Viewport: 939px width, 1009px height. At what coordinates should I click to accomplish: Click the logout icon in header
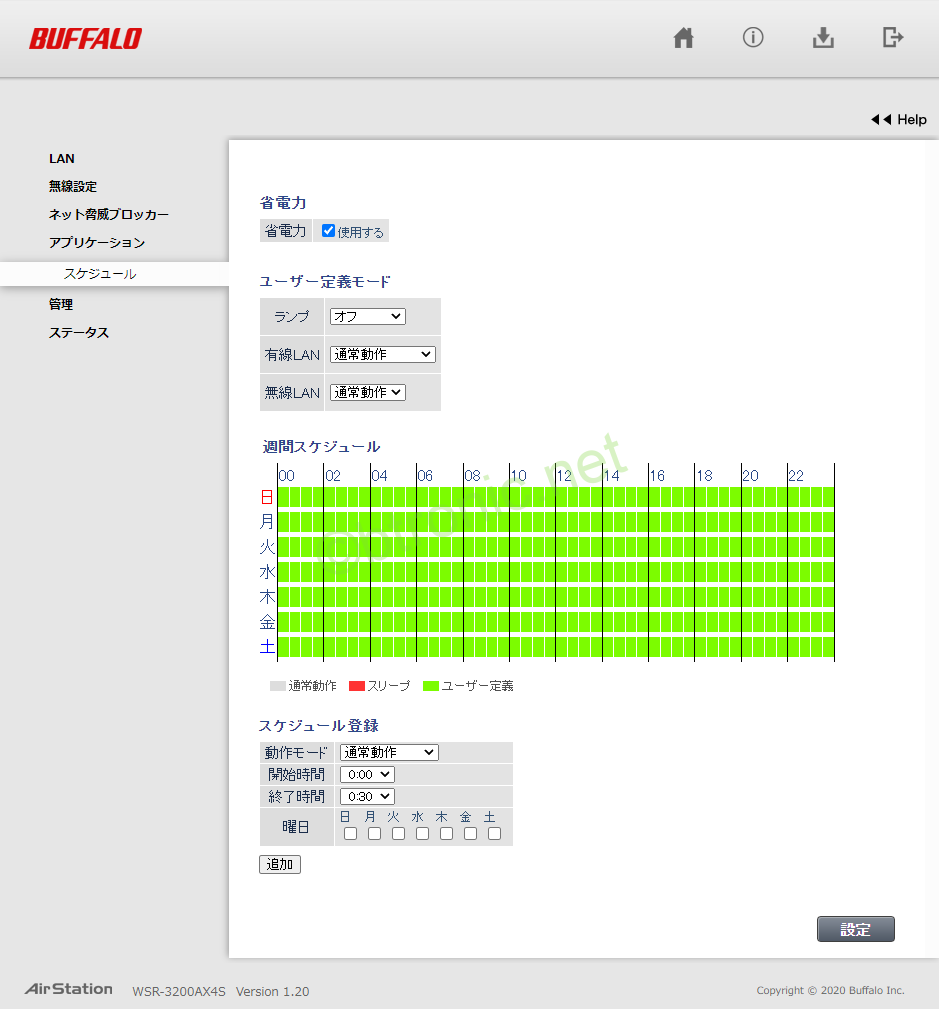[x=893, y=38]
